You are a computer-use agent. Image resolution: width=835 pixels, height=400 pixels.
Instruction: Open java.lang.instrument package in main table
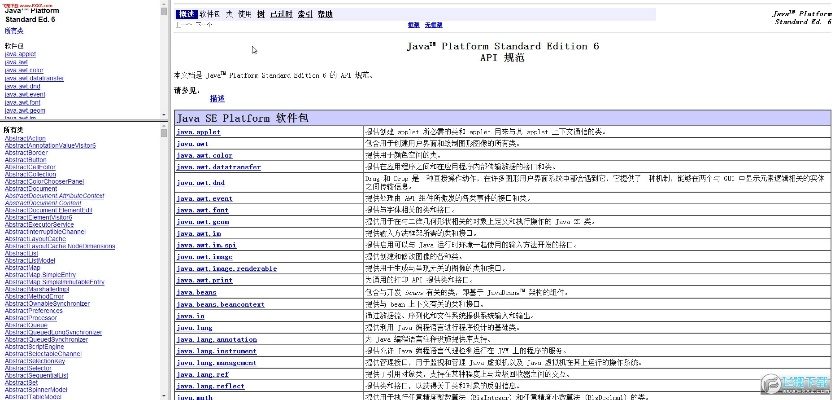[x=217, y=352]
